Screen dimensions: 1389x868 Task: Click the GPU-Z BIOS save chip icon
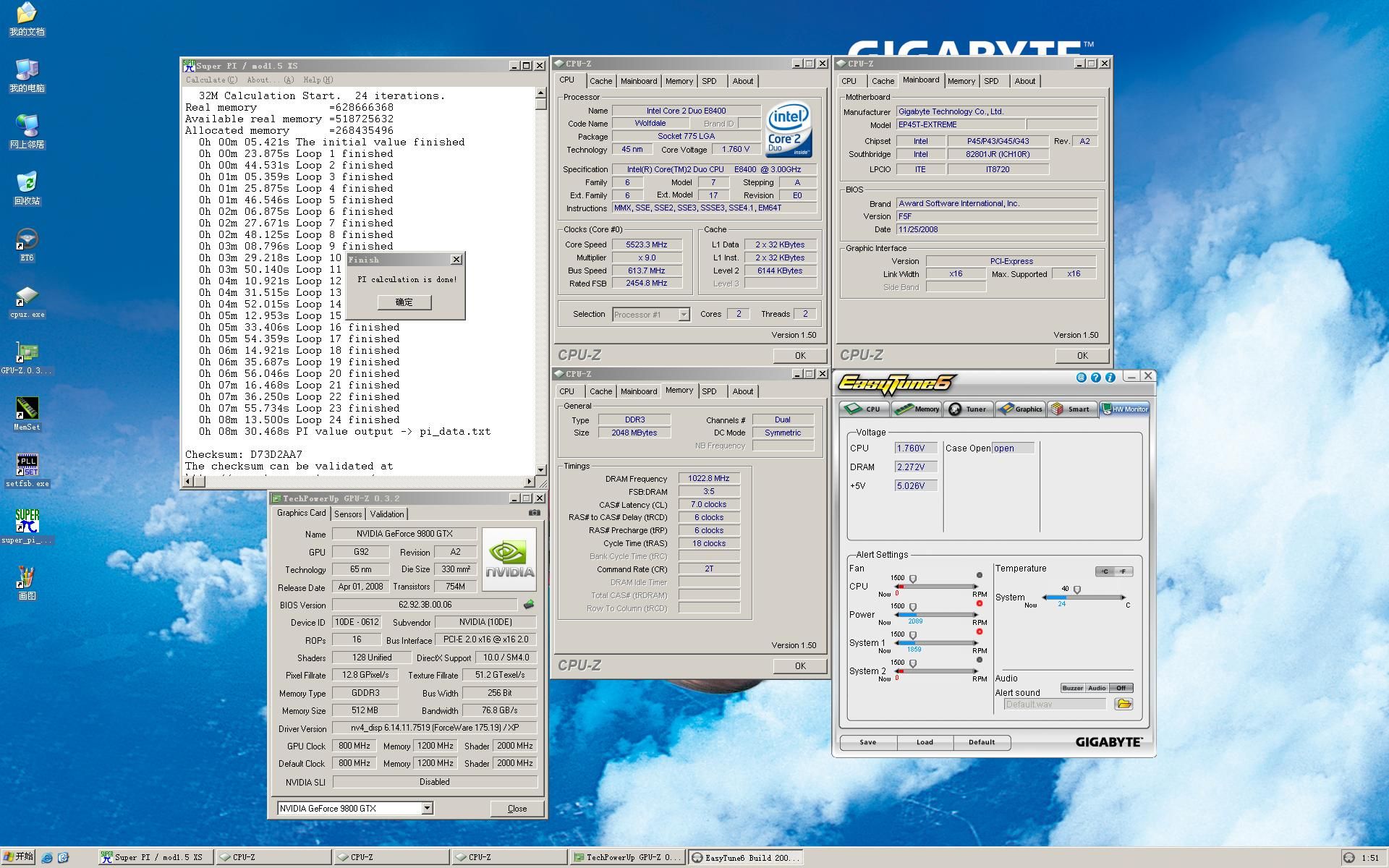pyautogui.click(x=529, y=605)
